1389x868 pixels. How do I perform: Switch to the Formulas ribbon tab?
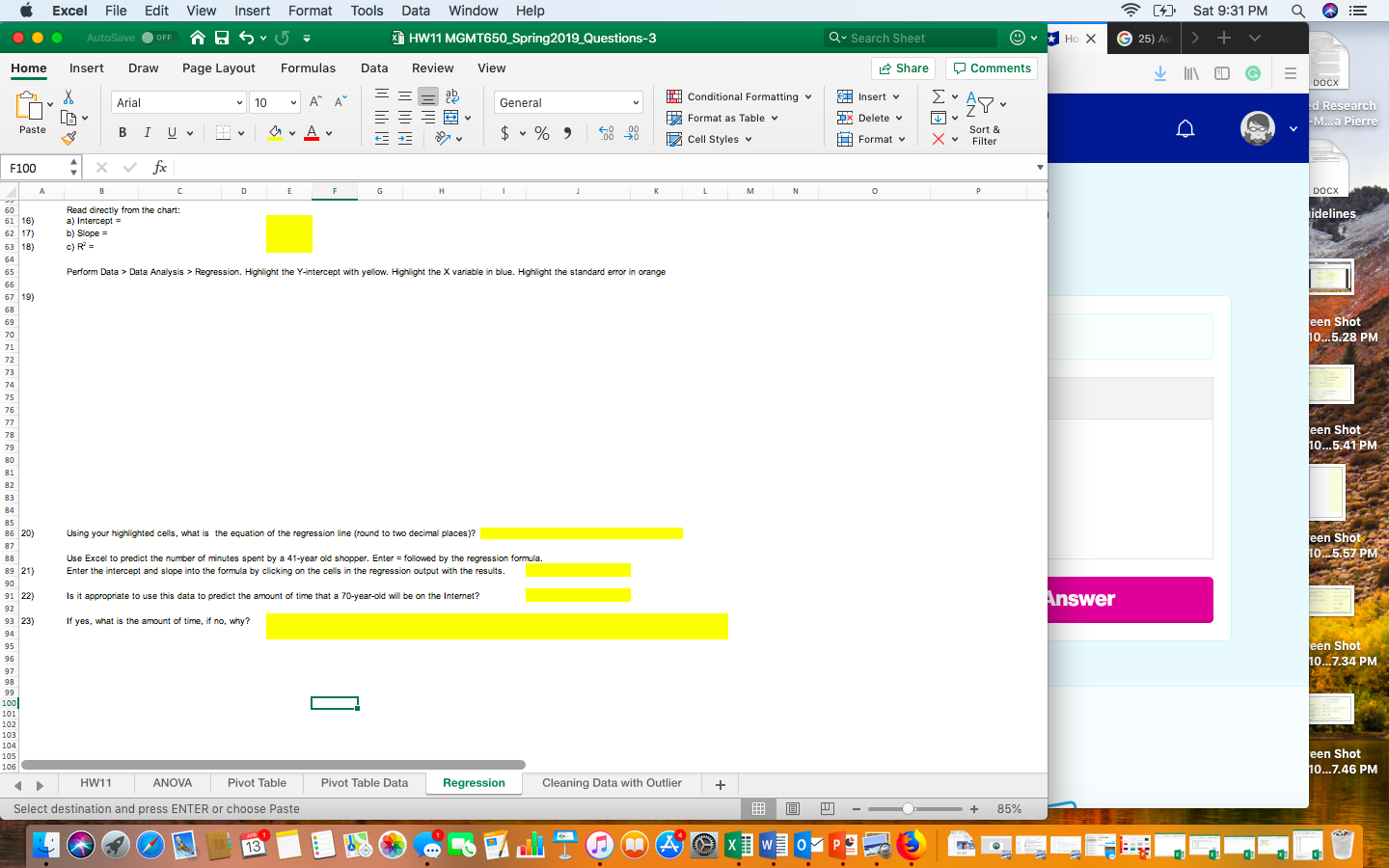[x=308, y=68]
